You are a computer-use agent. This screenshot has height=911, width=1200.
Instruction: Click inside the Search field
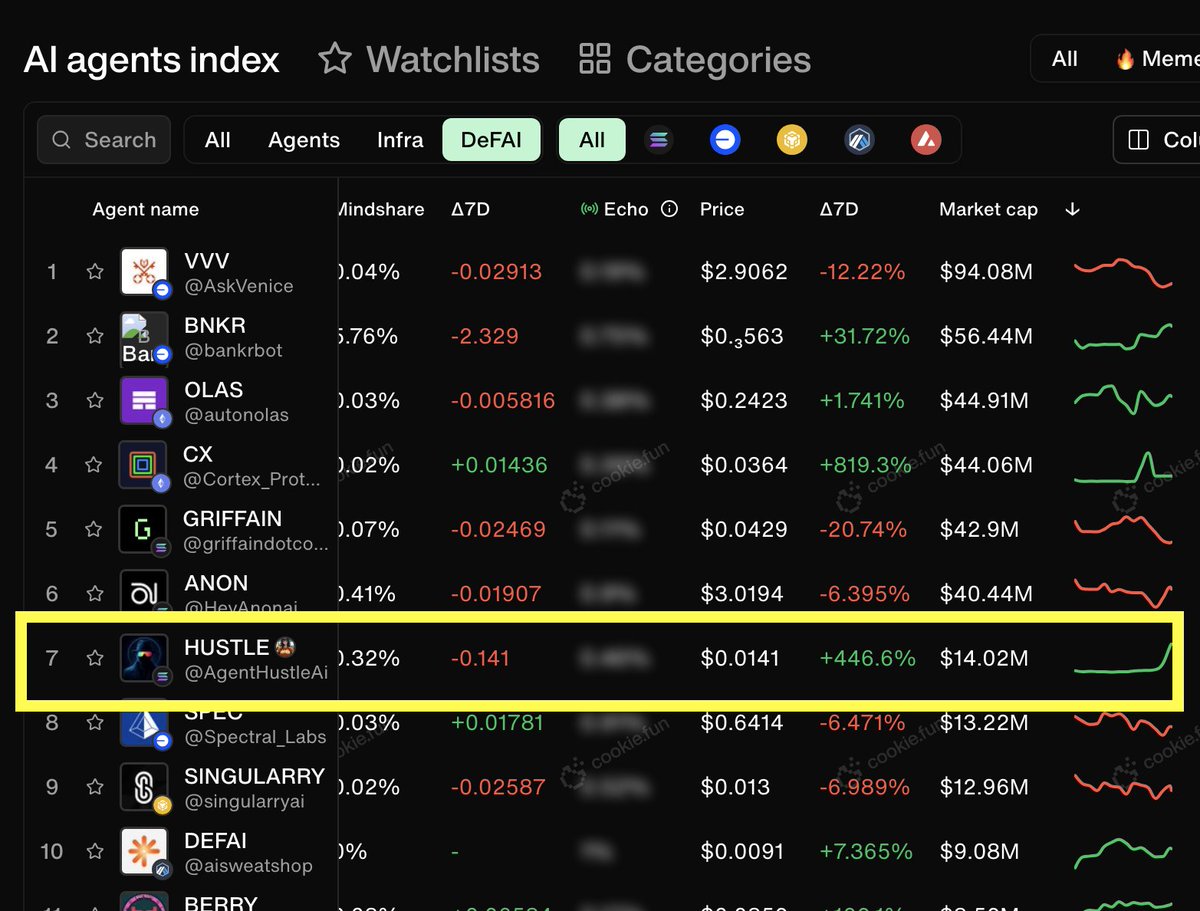point(104,140)
